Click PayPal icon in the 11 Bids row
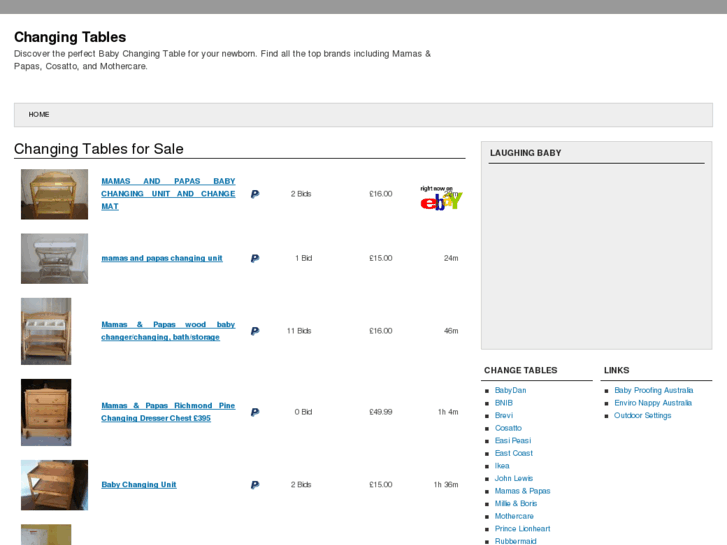Viewport: 727px width, 545px height. tap(255, 331)
